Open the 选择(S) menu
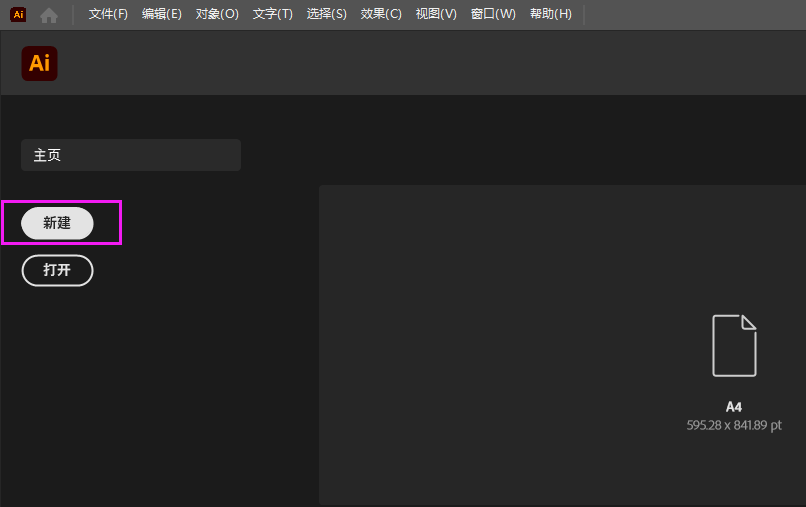The width and height of the screenshot is (806, 507). point(326,14)
